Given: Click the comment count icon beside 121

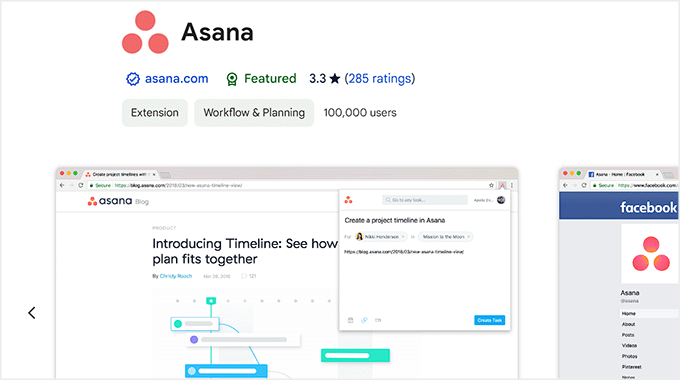Looking at the screenshot, I should pyautogui.click(x=244, y=276).
